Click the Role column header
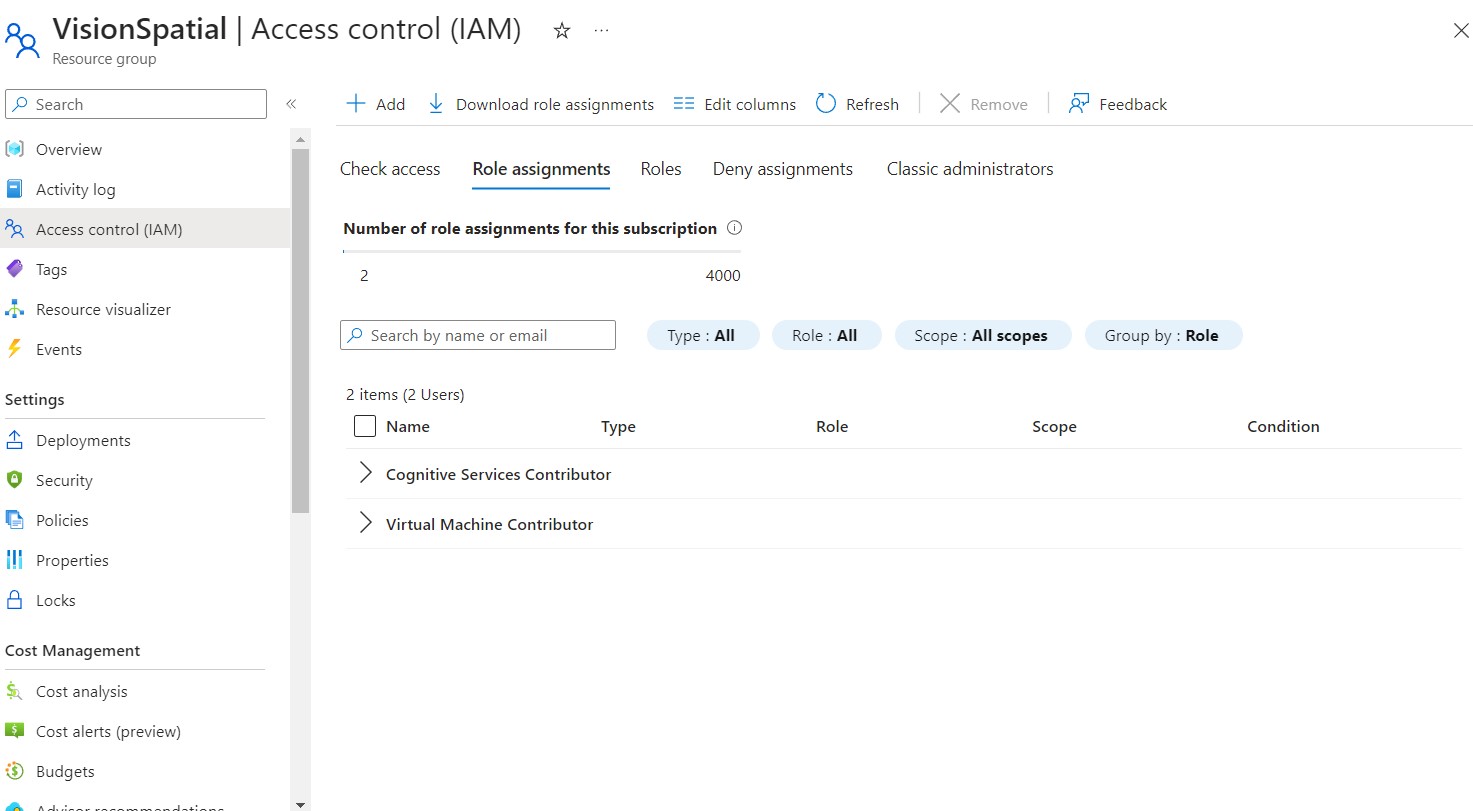Image resolution: width=1473 pixels, height=811 pixels. coord(832,426)
